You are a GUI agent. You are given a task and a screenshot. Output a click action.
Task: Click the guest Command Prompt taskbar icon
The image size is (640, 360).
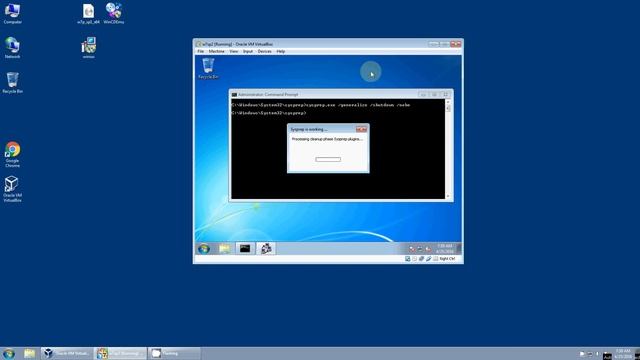point(245,249)
